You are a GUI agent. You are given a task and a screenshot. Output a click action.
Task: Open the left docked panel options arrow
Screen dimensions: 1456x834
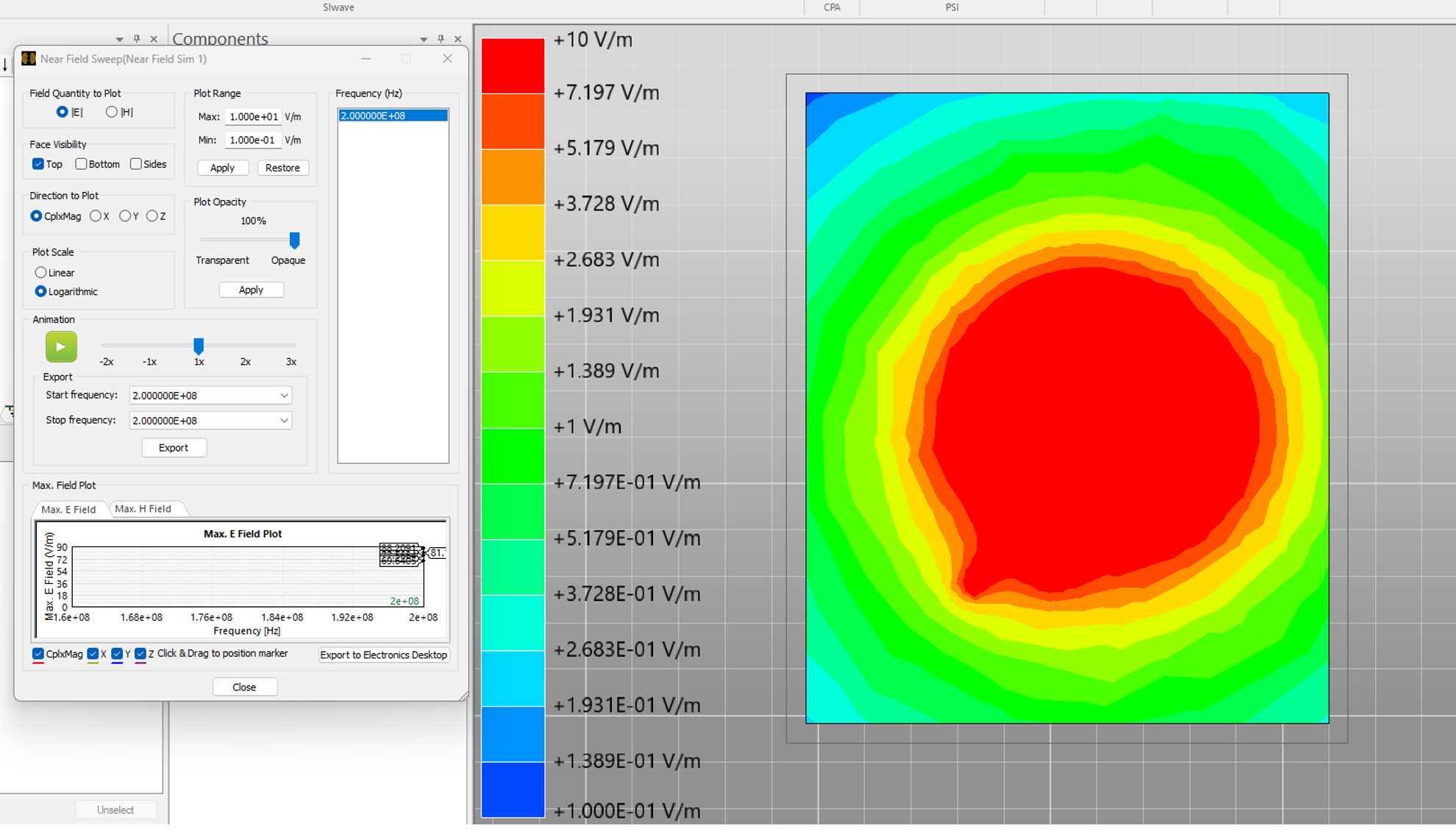(119, 40)
